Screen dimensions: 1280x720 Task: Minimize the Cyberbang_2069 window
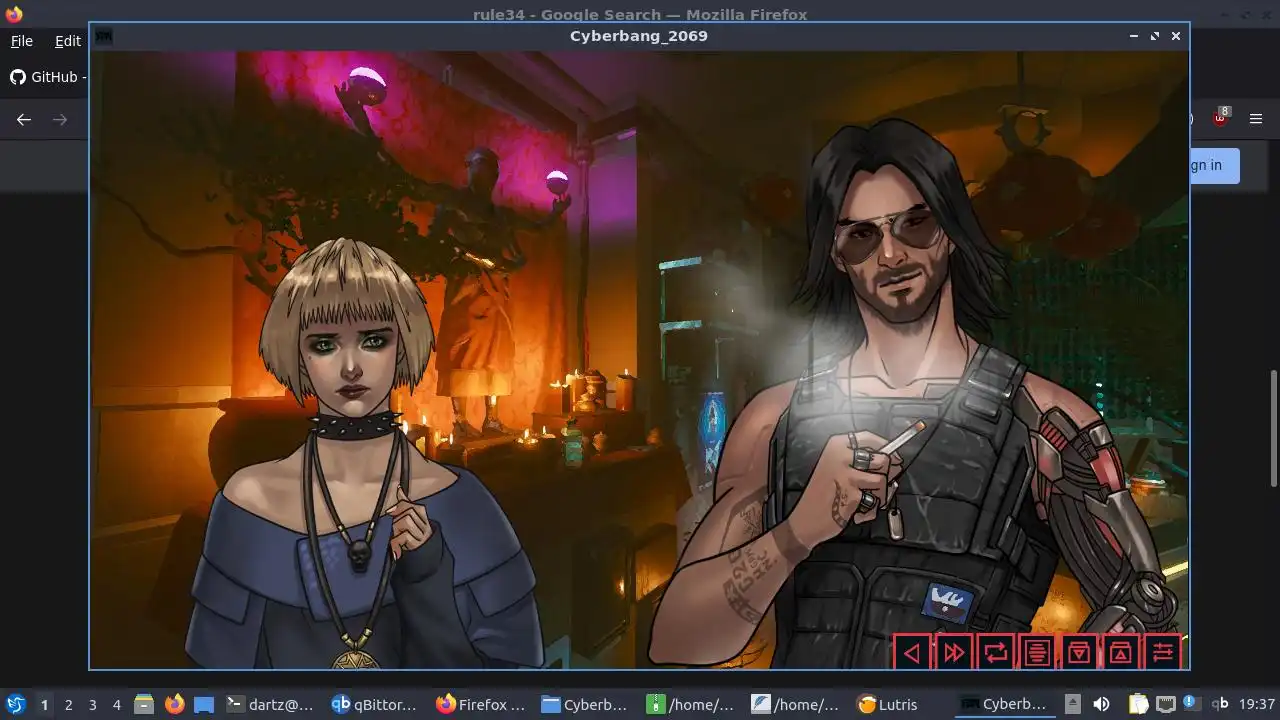[x=1133, y=36]
